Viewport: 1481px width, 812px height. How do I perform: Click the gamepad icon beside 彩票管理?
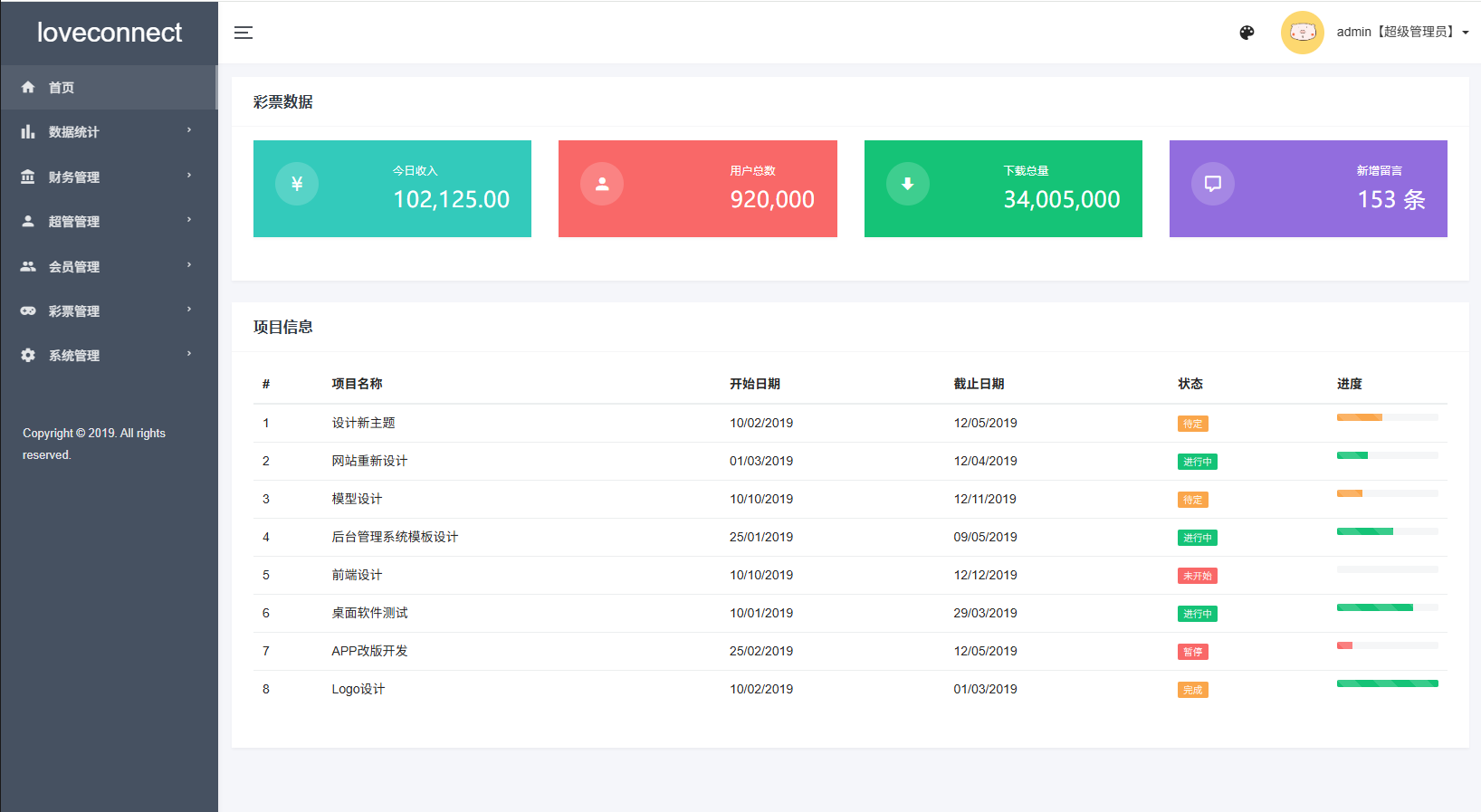[x=28, y=311]
